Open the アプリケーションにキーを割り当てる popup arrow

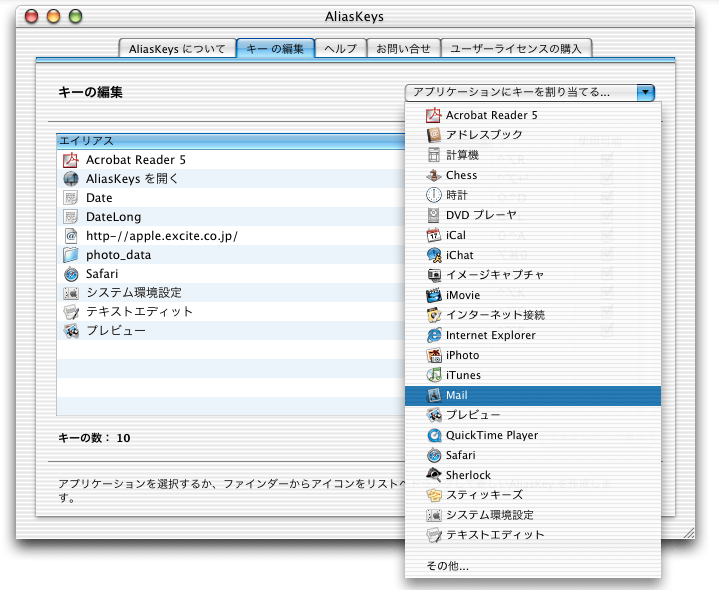tap(645, 92)
